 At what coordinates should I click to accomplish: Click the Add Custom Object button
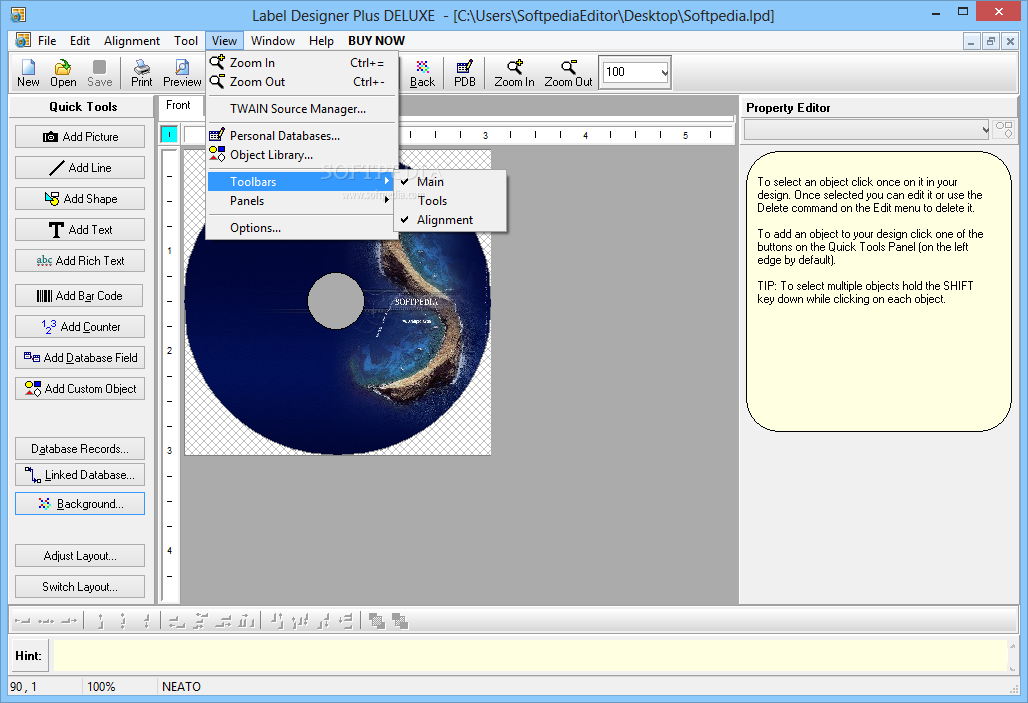tap(80, 388)
